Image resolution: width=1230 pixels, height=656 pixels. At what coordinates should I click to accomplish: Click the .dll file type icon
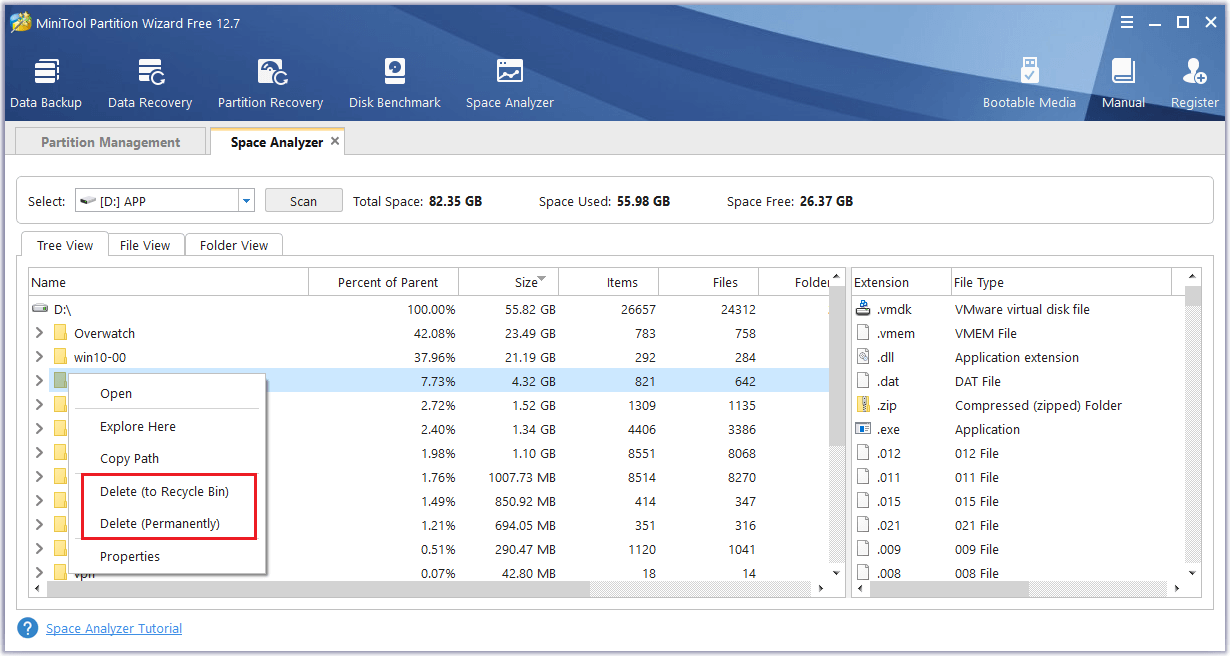864,357
